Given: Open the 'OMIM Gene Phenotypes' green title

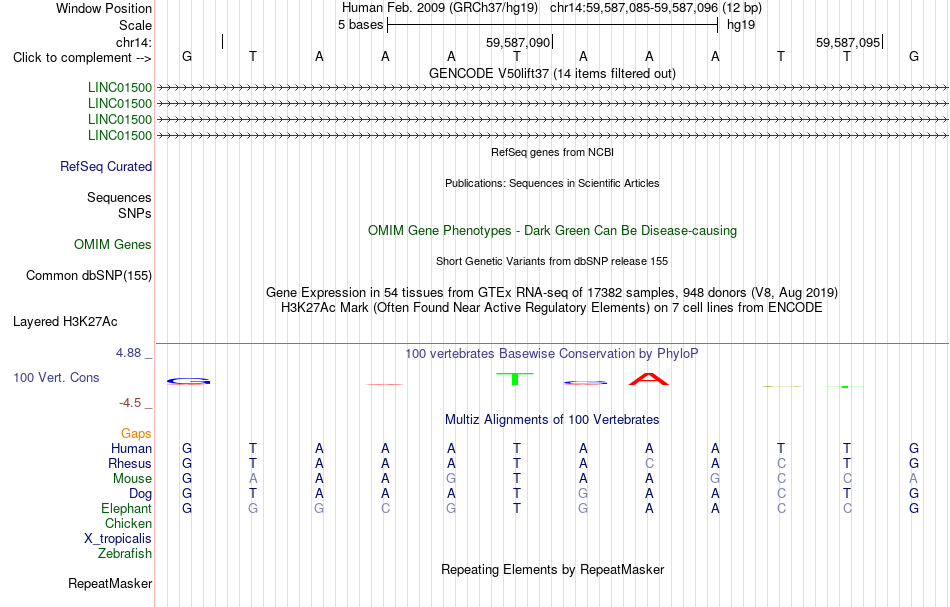Looking at the screenshot, I should (552, 230).
